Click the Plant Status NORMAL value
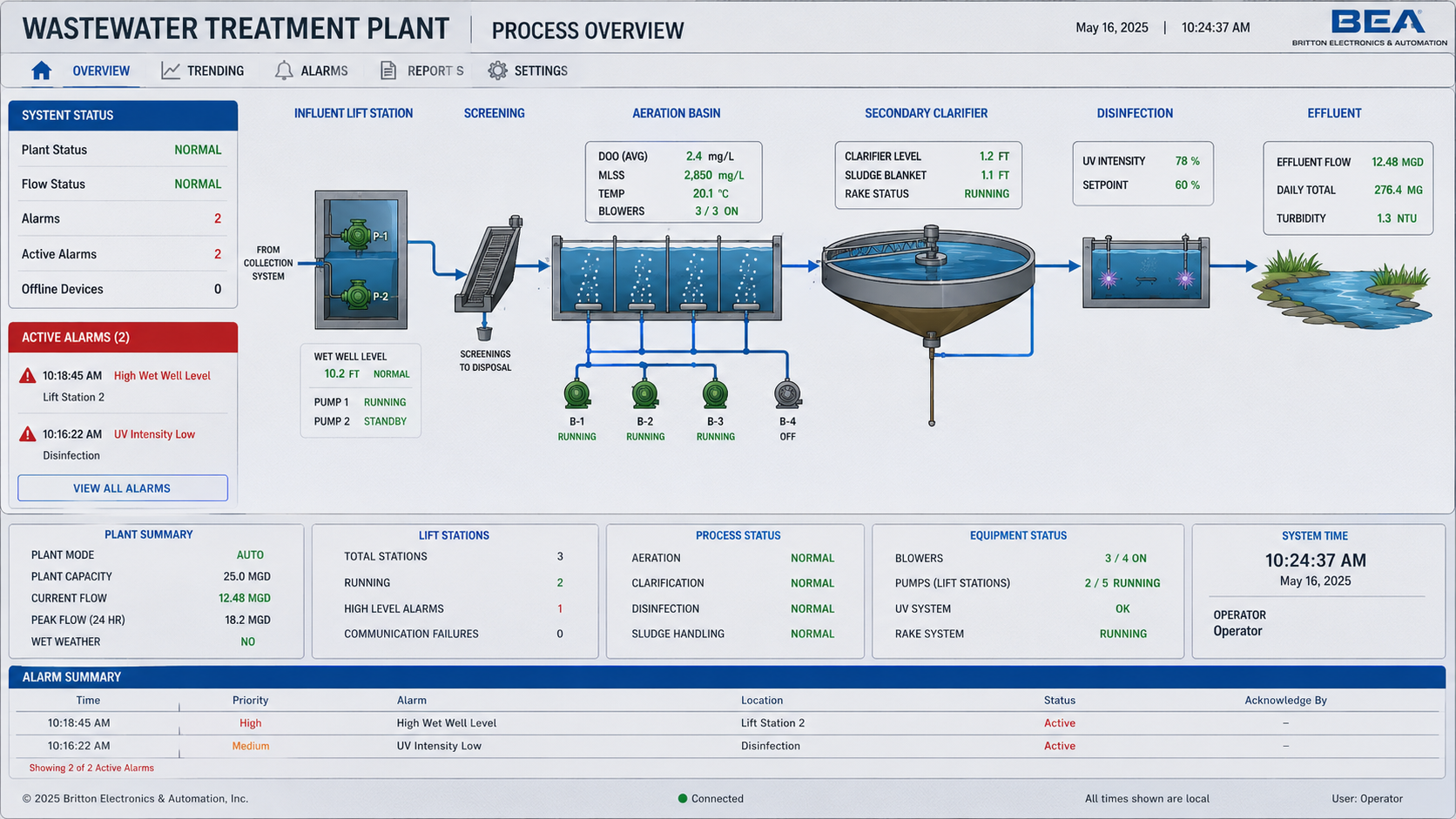1456x819 pixels. [x=198, y=150]
